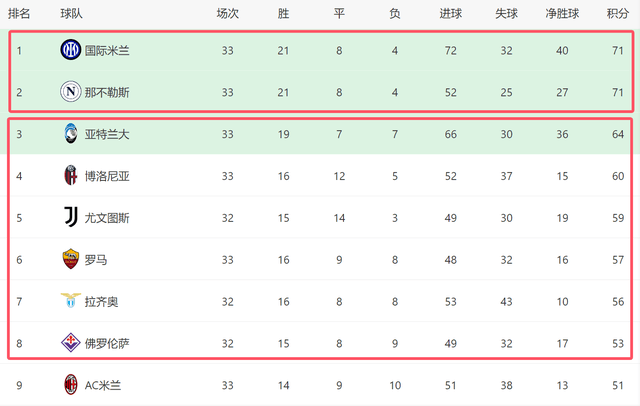Click the Juventus club logo
Screen dimensions: 640x406
click(x=70, y=217)
